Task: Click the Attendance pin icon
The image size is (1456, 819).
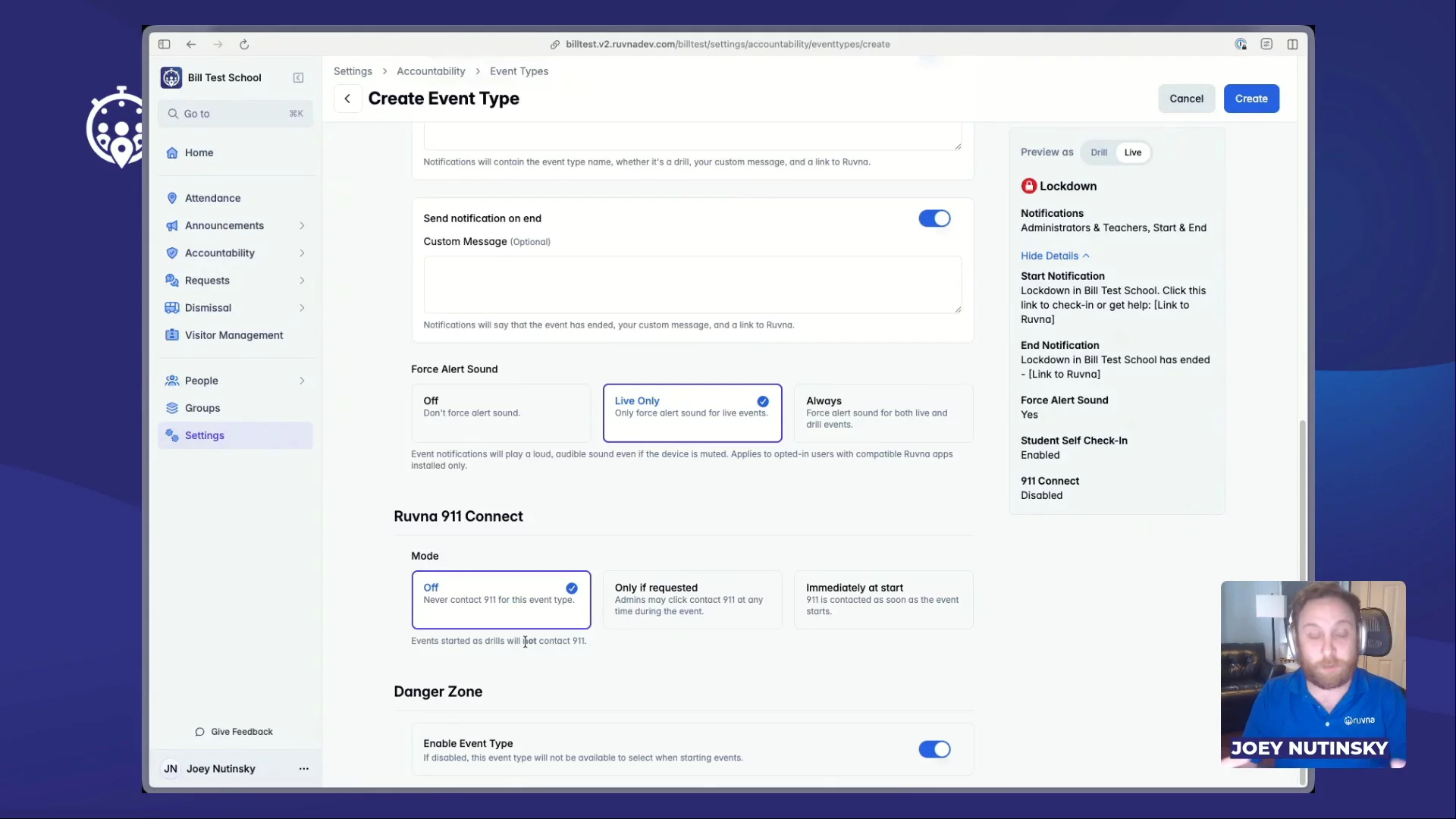Action: [172, 198]
